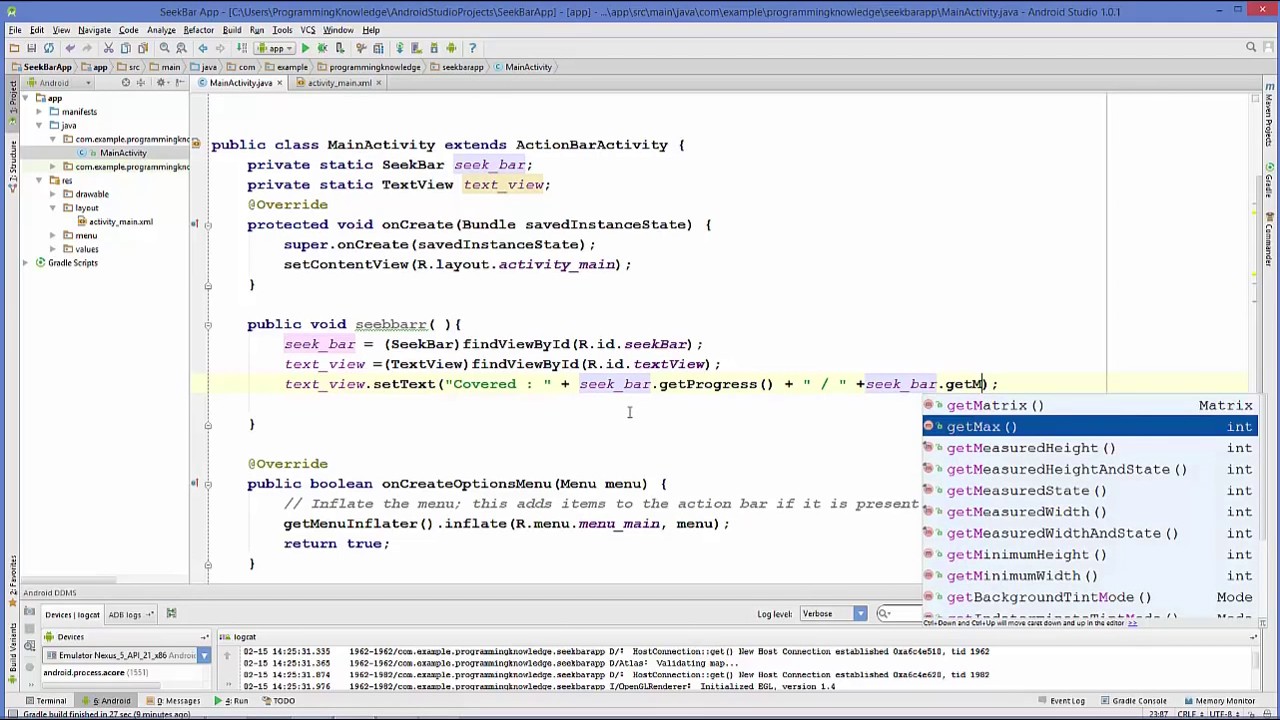Screen dimensions: 1280x720
Task: Open the Emulator Nexus_5 device dropdown
Action: tap(126, 655)
